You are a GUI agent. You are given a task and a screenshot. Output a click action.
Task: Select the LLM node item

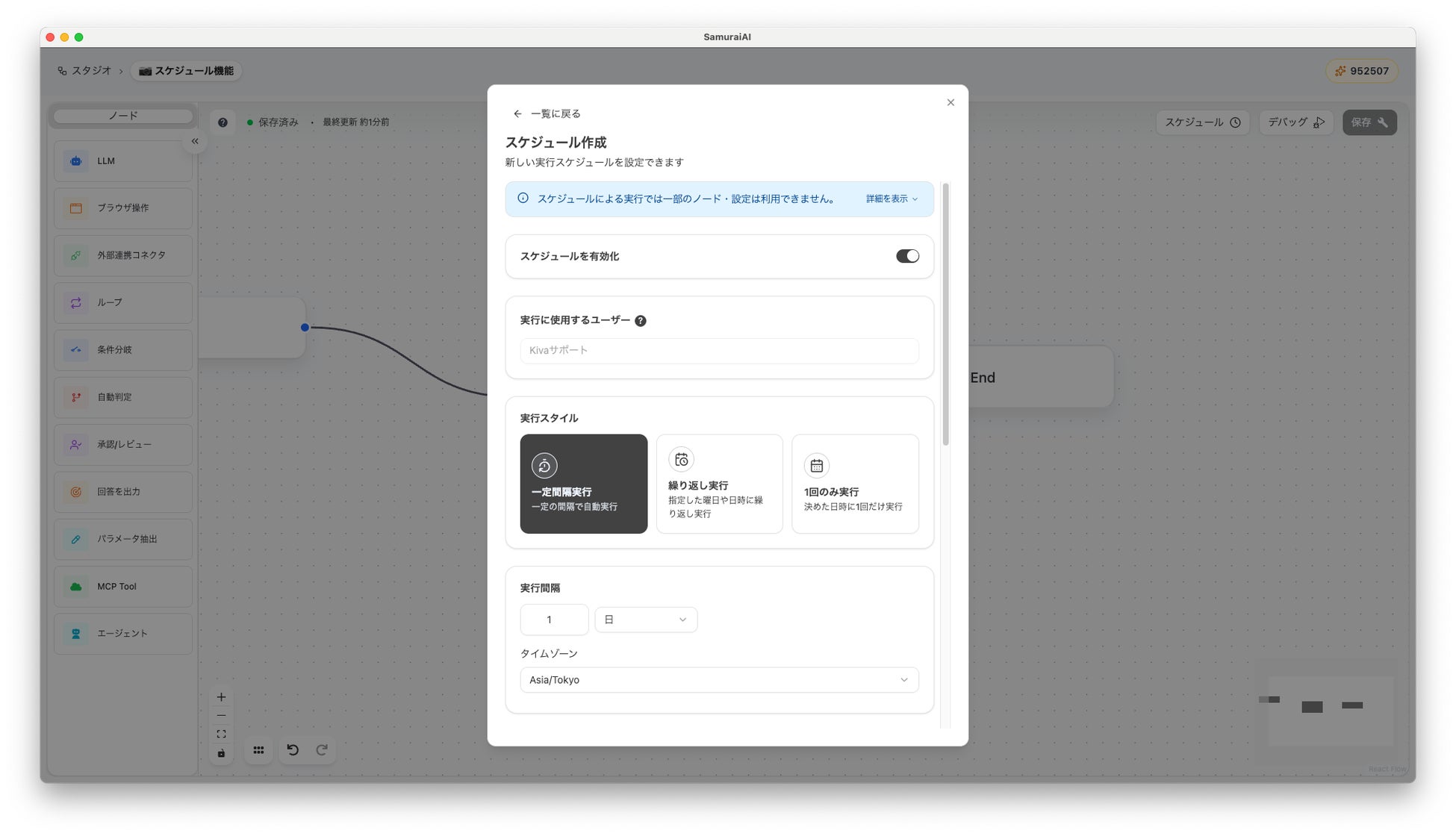123,161
